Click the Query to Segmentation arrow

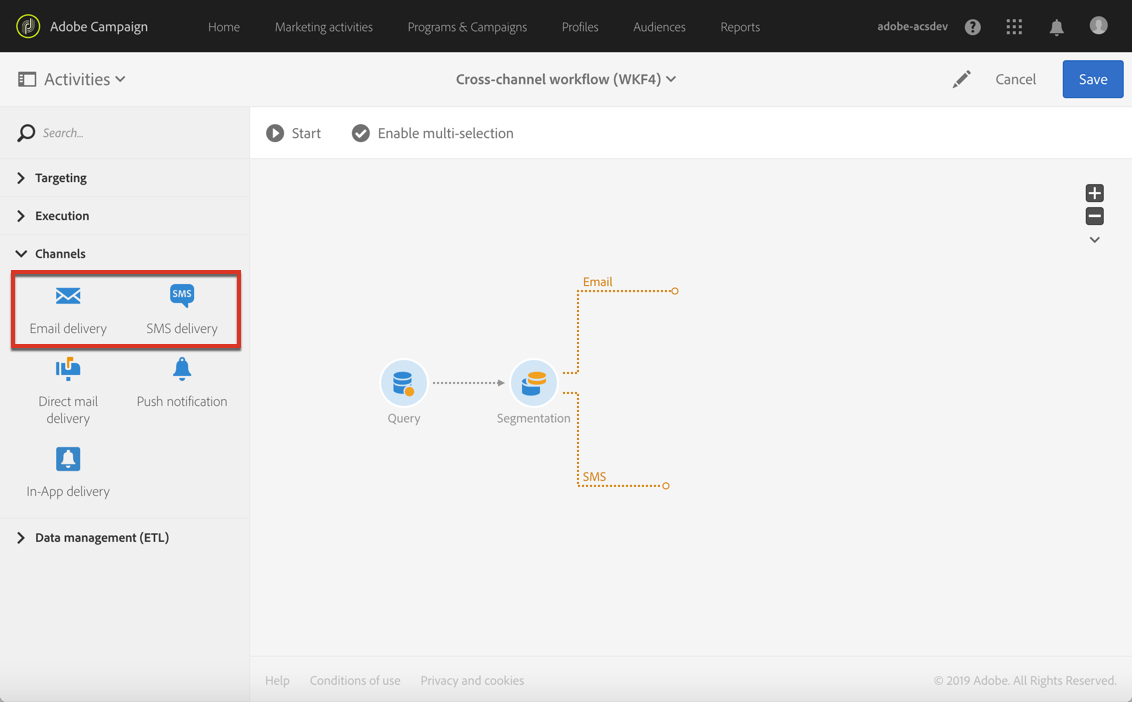[469, 383]
